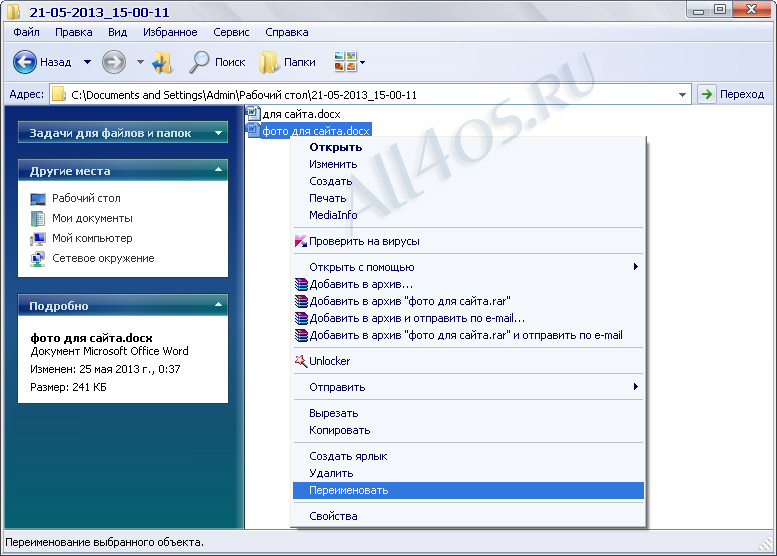Choose Unlocker in context menu
The height and width of the screenshot is (556, 777).
(468, 361)
